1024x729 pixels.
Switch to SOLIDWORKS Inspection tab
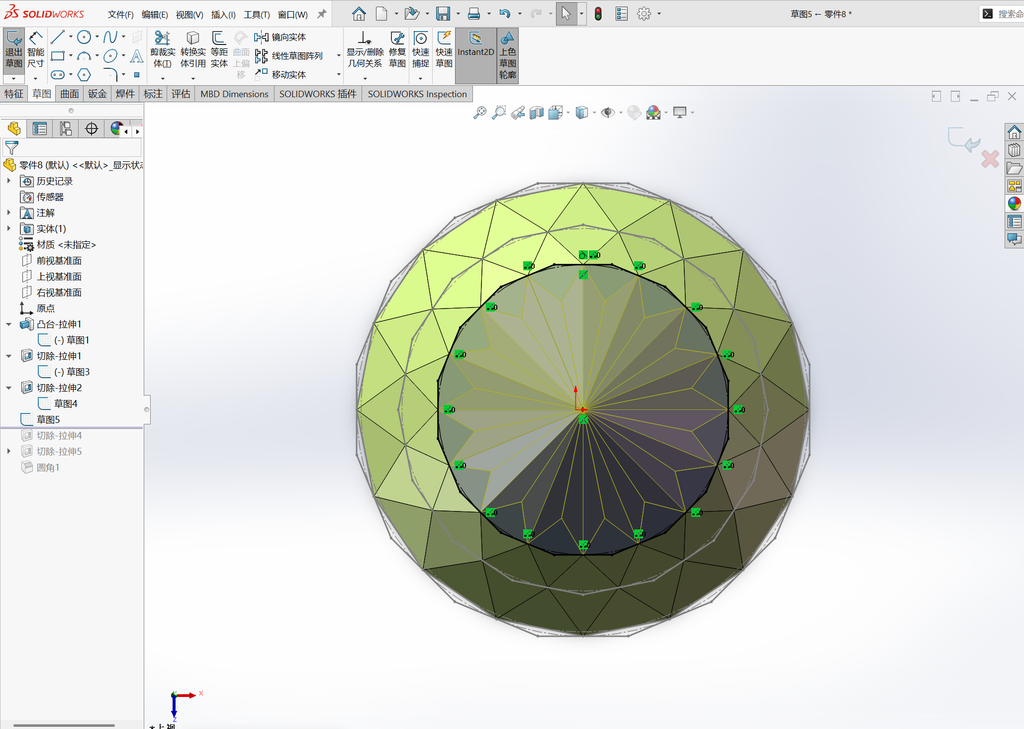[417, 94]
